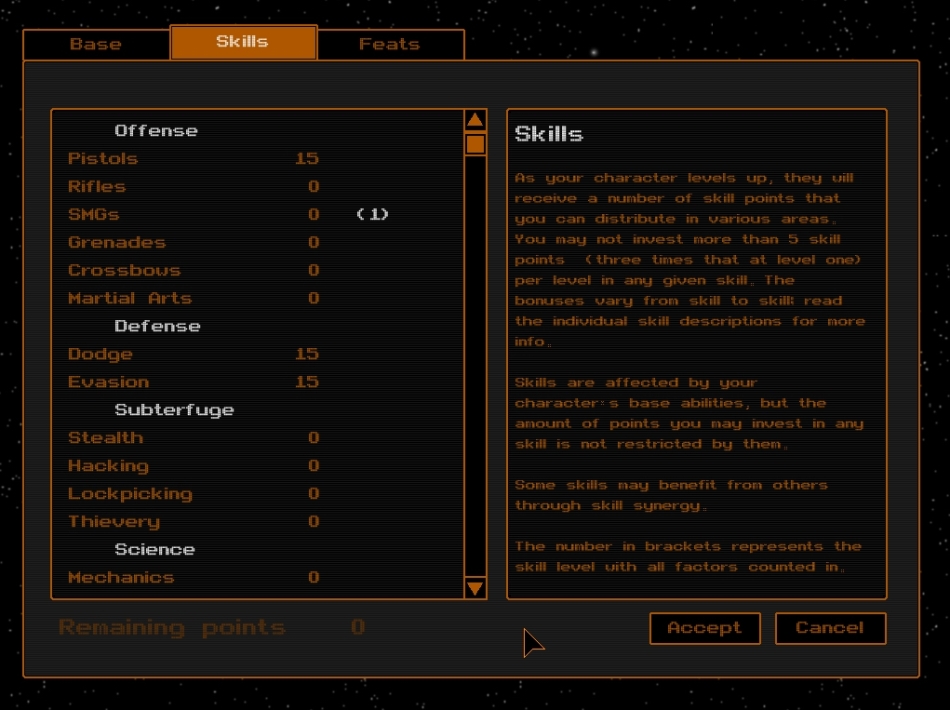Click the Lockpicking skill entry
The image size is (950, 710).
pos(130,494)
